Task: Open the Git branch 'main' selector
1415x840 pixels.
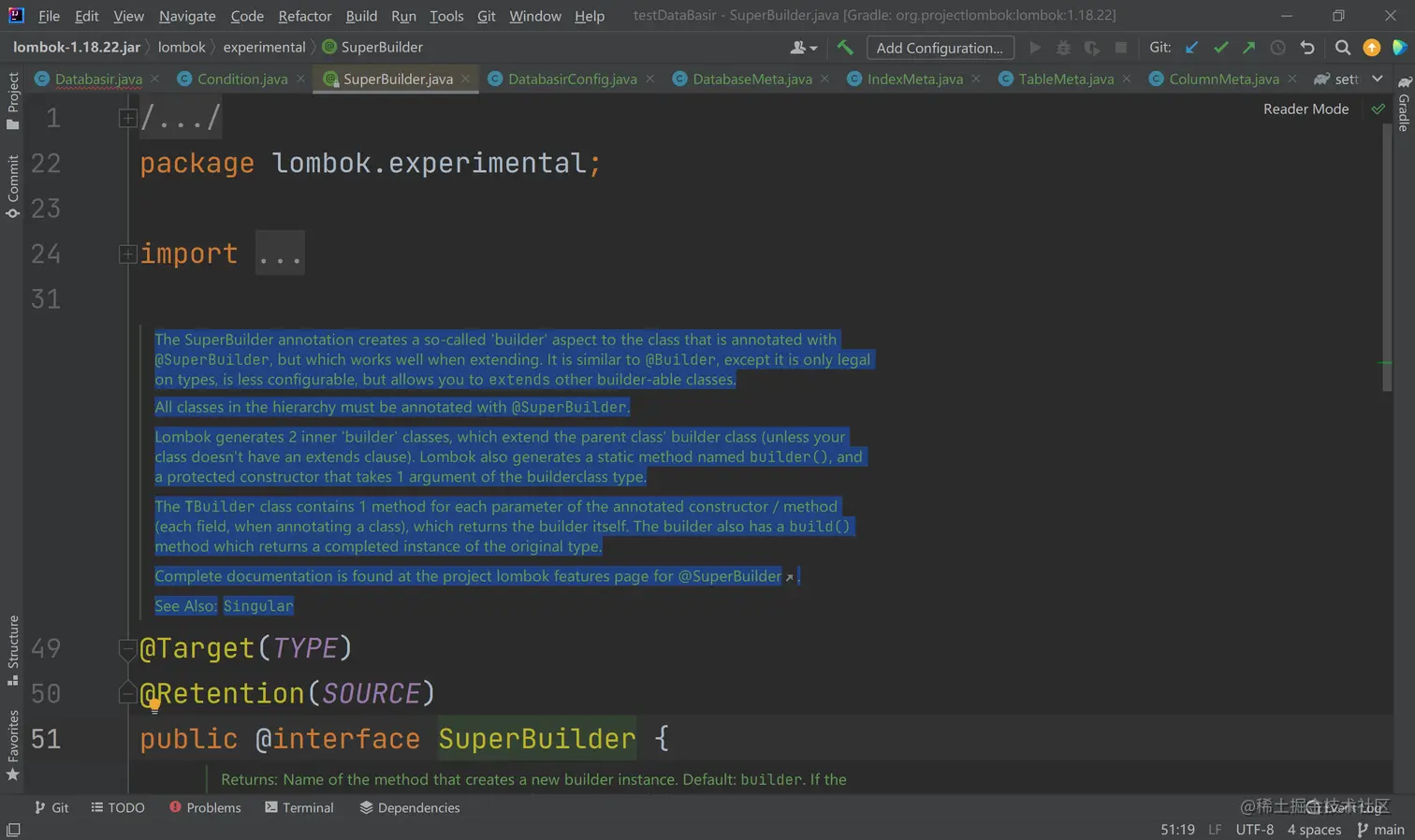Action: (1380, 830)
